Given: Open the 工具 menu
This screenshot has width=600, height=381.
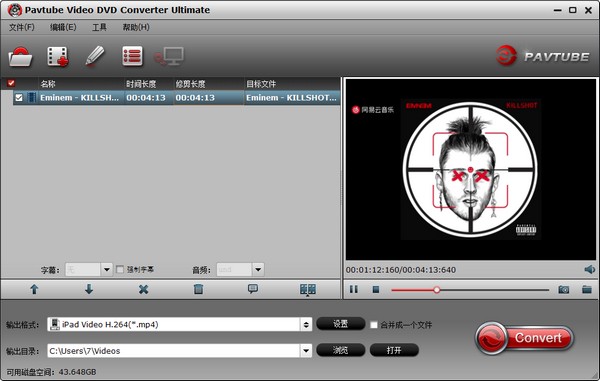Looking at the screenshot, I should (99, 27).
